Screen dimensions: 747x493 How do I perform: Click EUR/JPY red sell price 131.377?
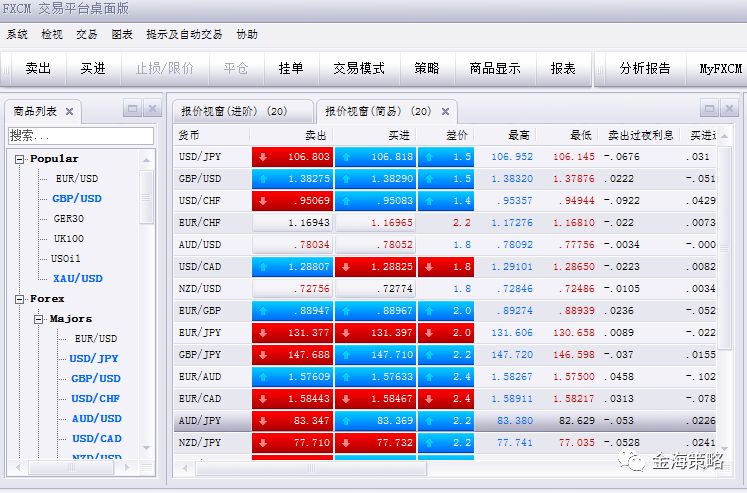[292, 333]
